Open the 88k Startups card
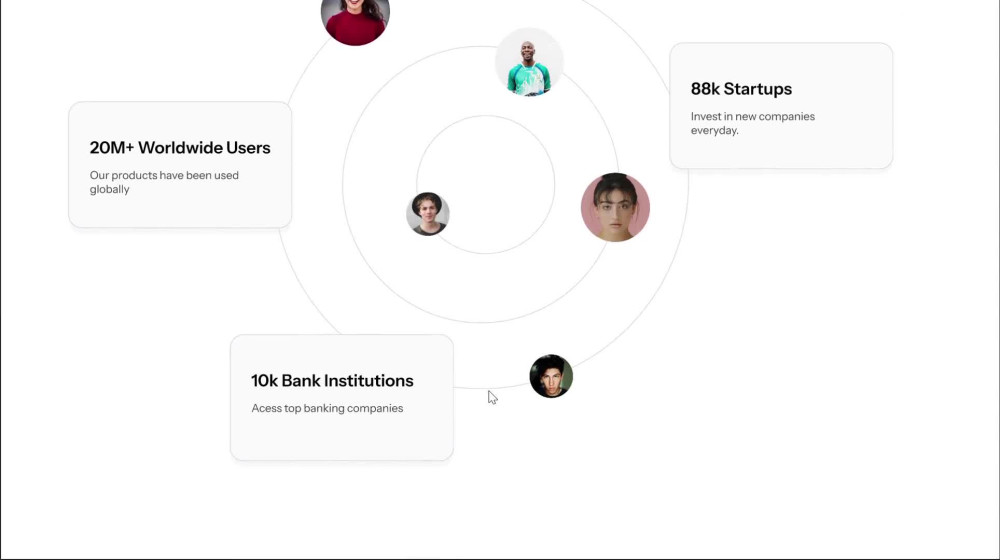The height and width of the screenshot is (560, 1000). click(x=781, y=106)
